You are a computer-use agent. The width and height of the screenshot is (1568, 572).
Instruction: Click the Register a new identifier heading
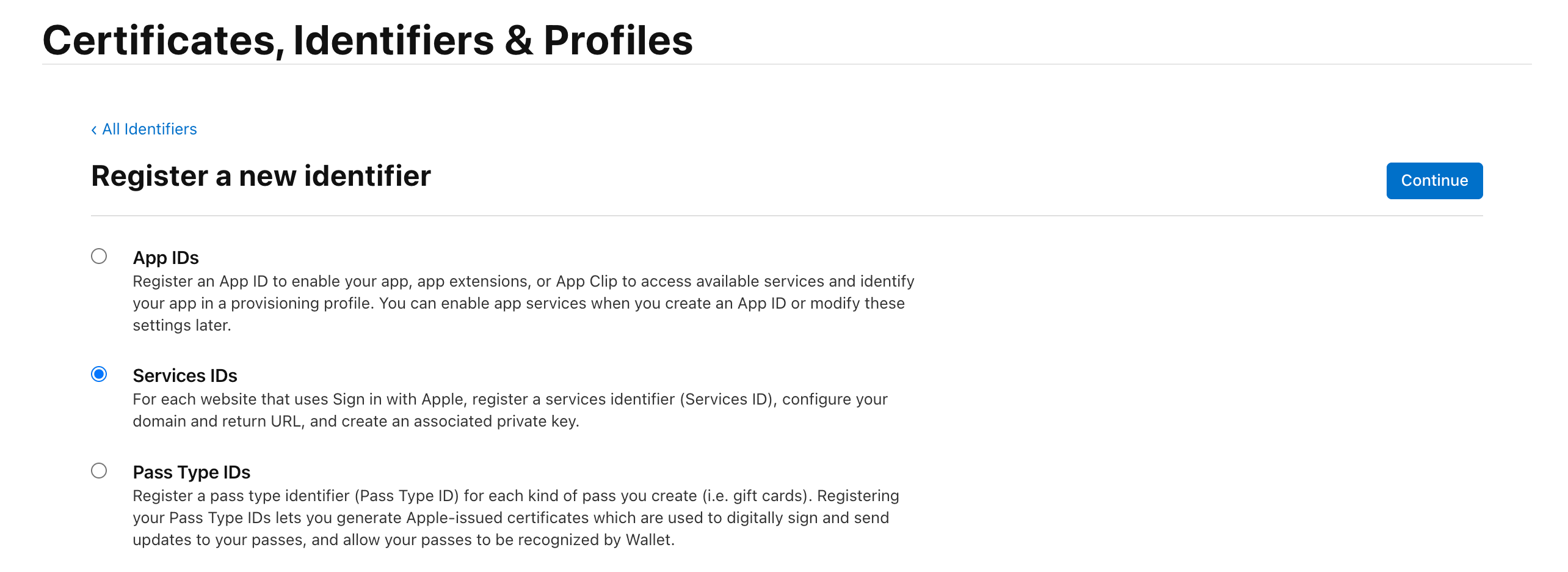coord(261,176)
